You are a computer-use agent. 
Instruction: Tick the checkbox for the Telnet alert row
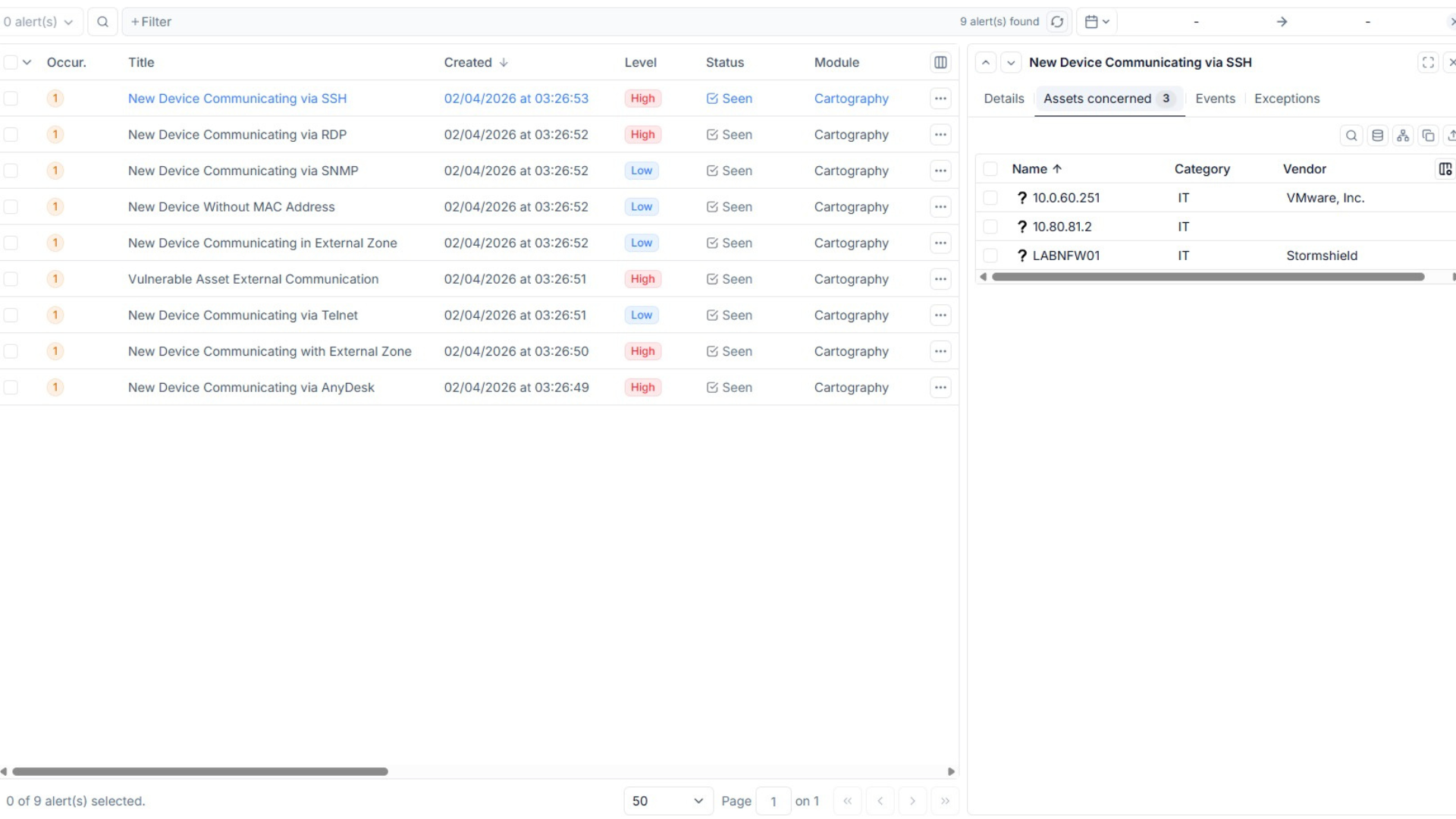tap(11, 315)
